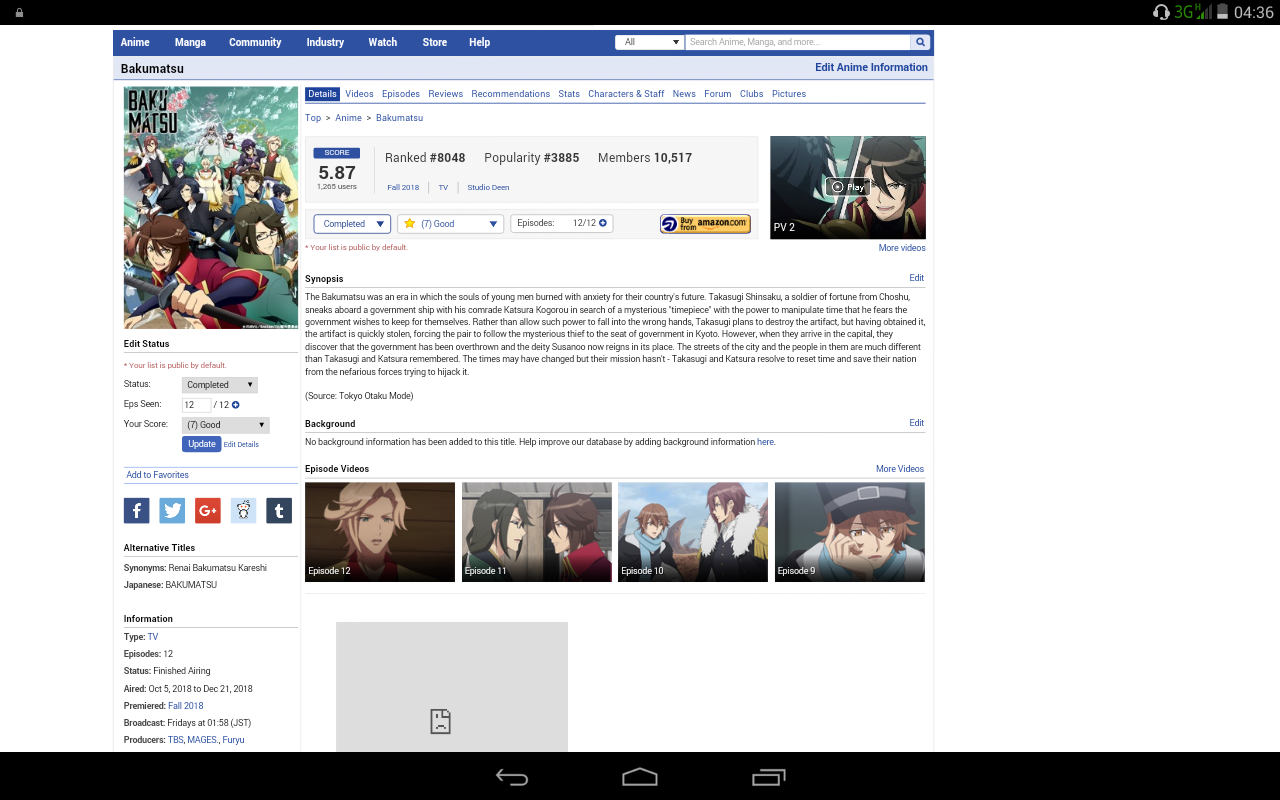Expand the Your Score dropdown in sidebar

pyautogui.click(x=225, y=425)
